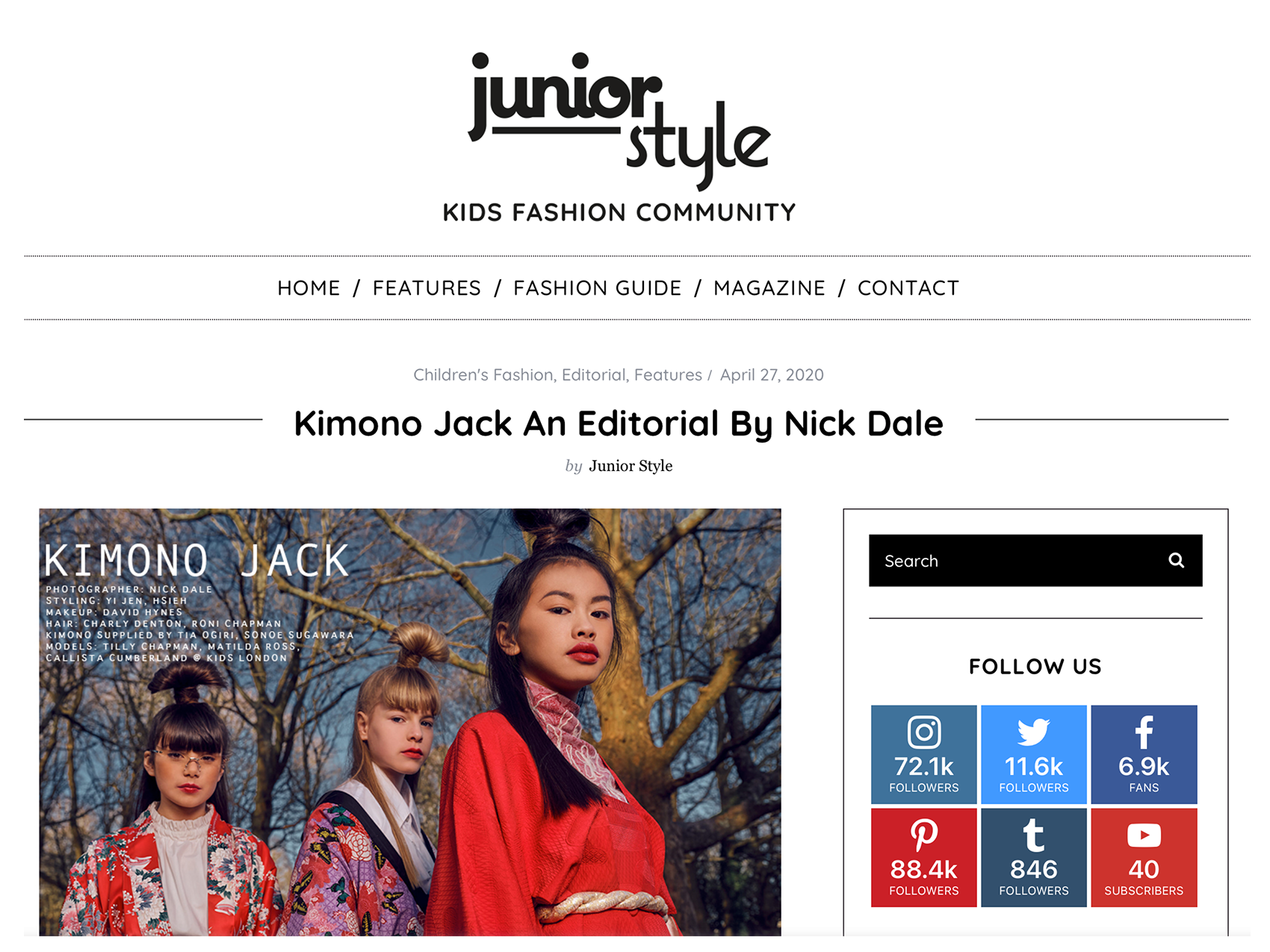Open the Twitter followers tile
Image resolution: width=1270 pixels, height=952 pixels.
pyautogui.click(x=1033, y=754)
